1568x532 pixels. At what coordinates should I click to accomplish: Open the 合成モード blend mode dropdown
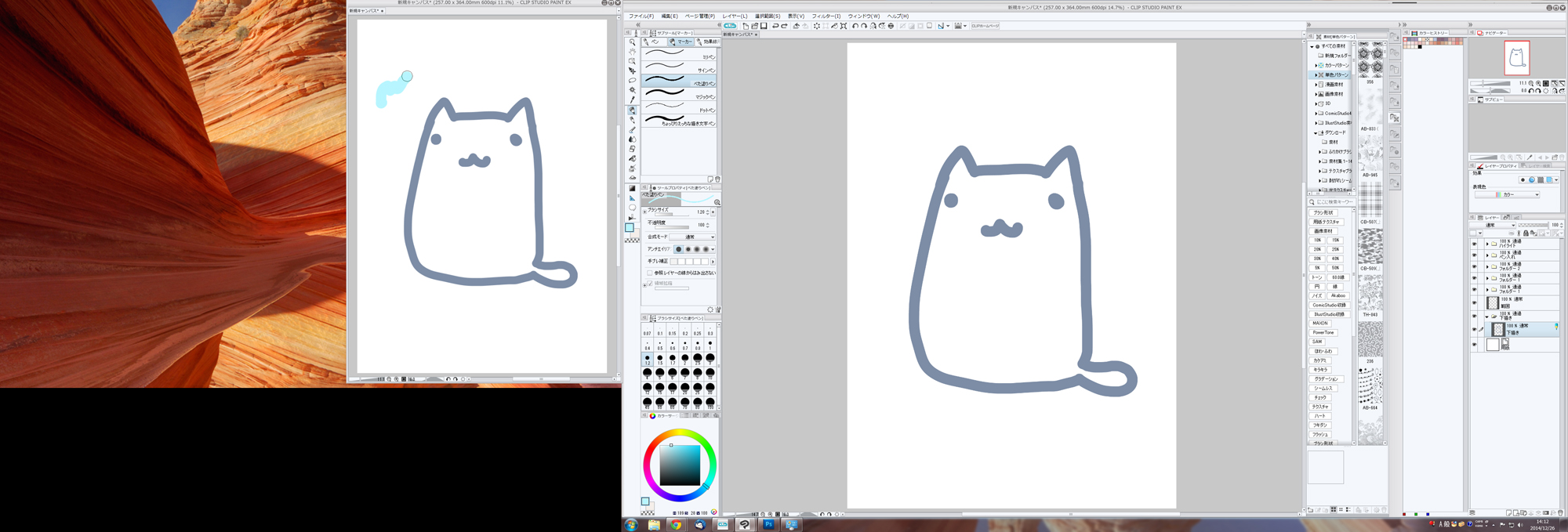coord(691,237)
